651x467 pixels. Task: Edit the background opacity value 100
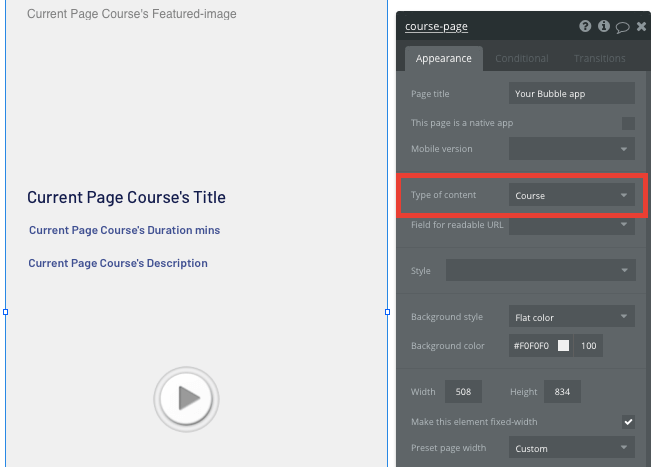588,345
